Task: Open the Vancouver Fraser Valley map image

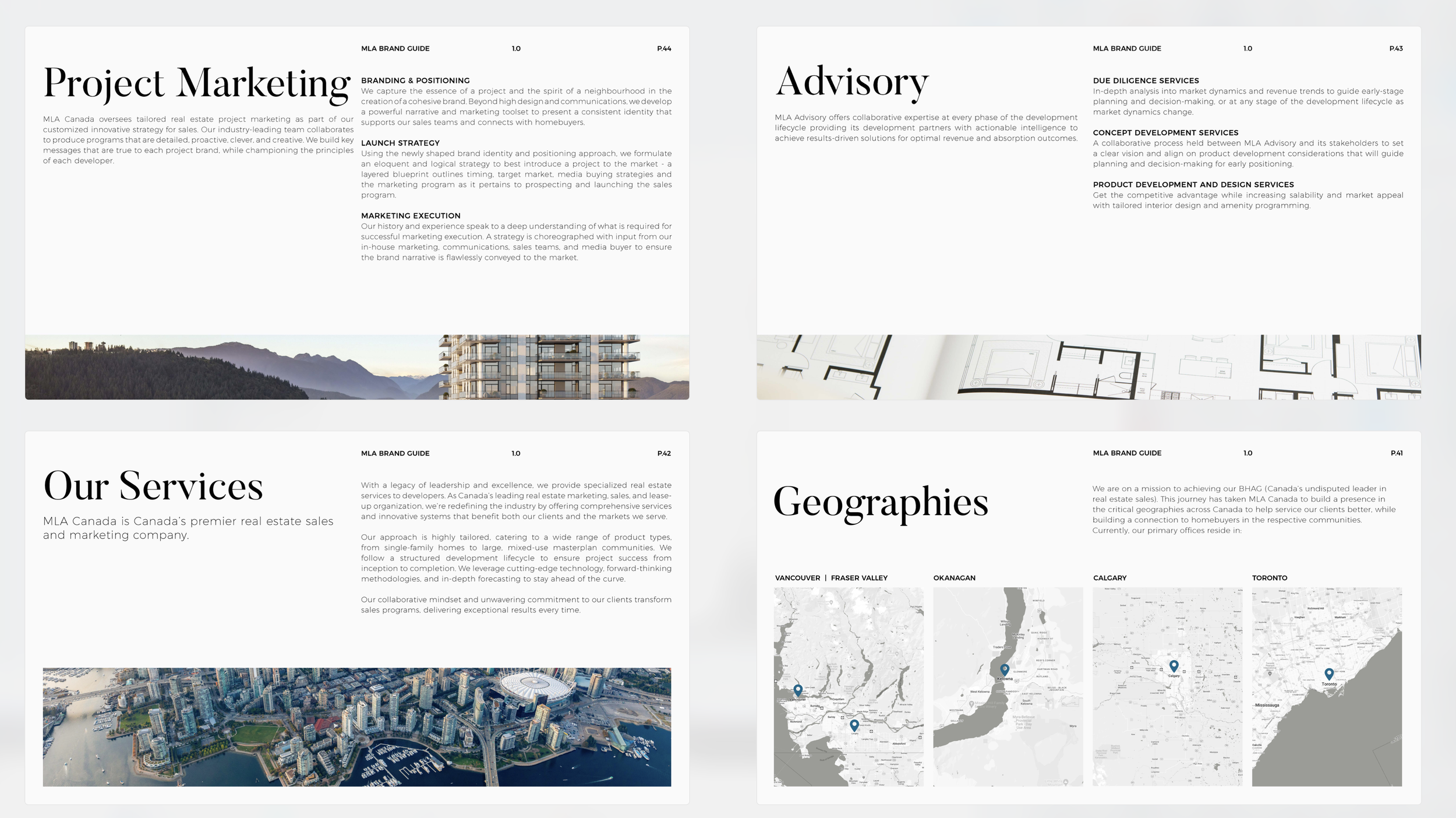Action: pos(849,686)
